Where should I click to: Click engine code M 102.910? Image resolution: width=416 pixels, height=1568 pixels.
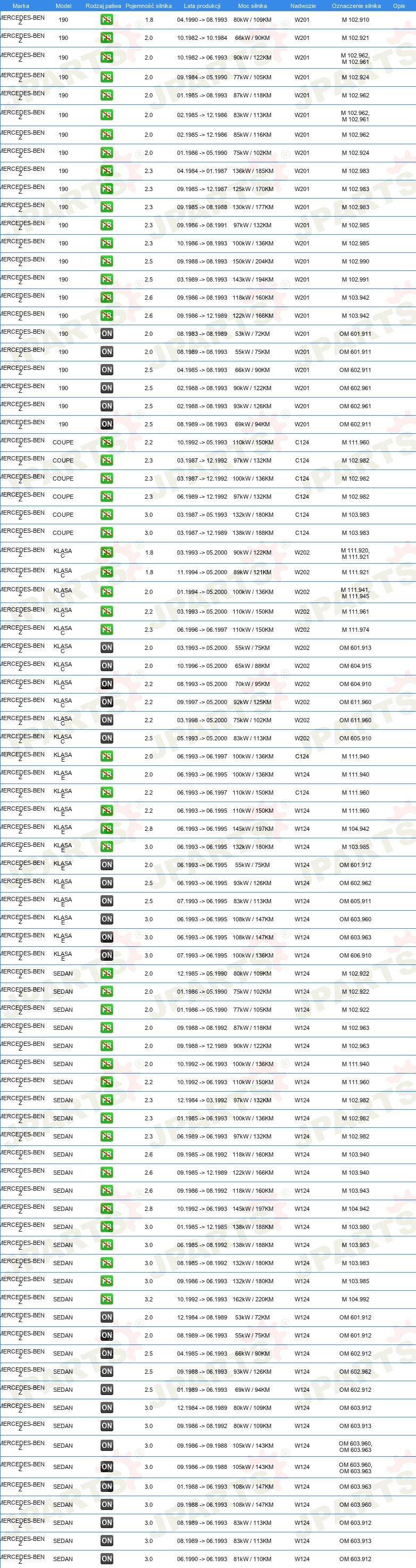355,20
